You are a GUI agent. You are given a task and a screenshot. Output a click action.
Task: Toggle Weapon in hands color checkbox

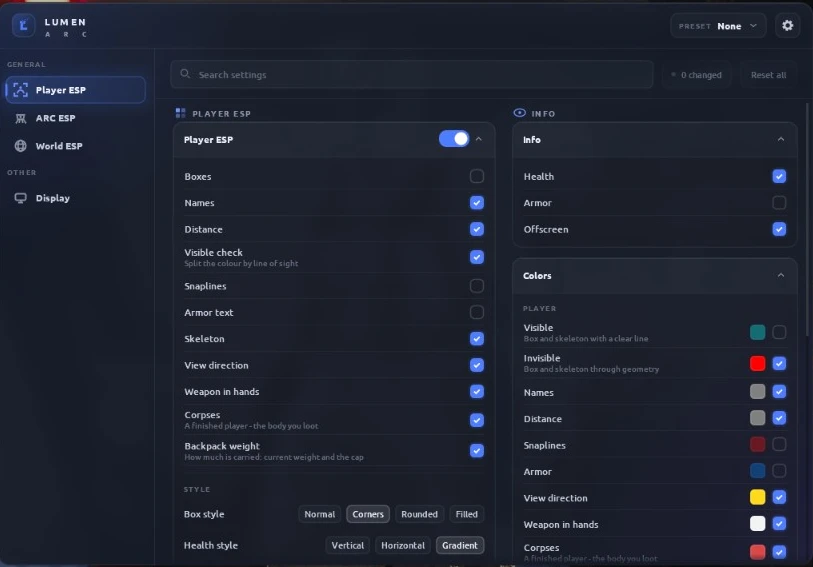pos(779,523)
